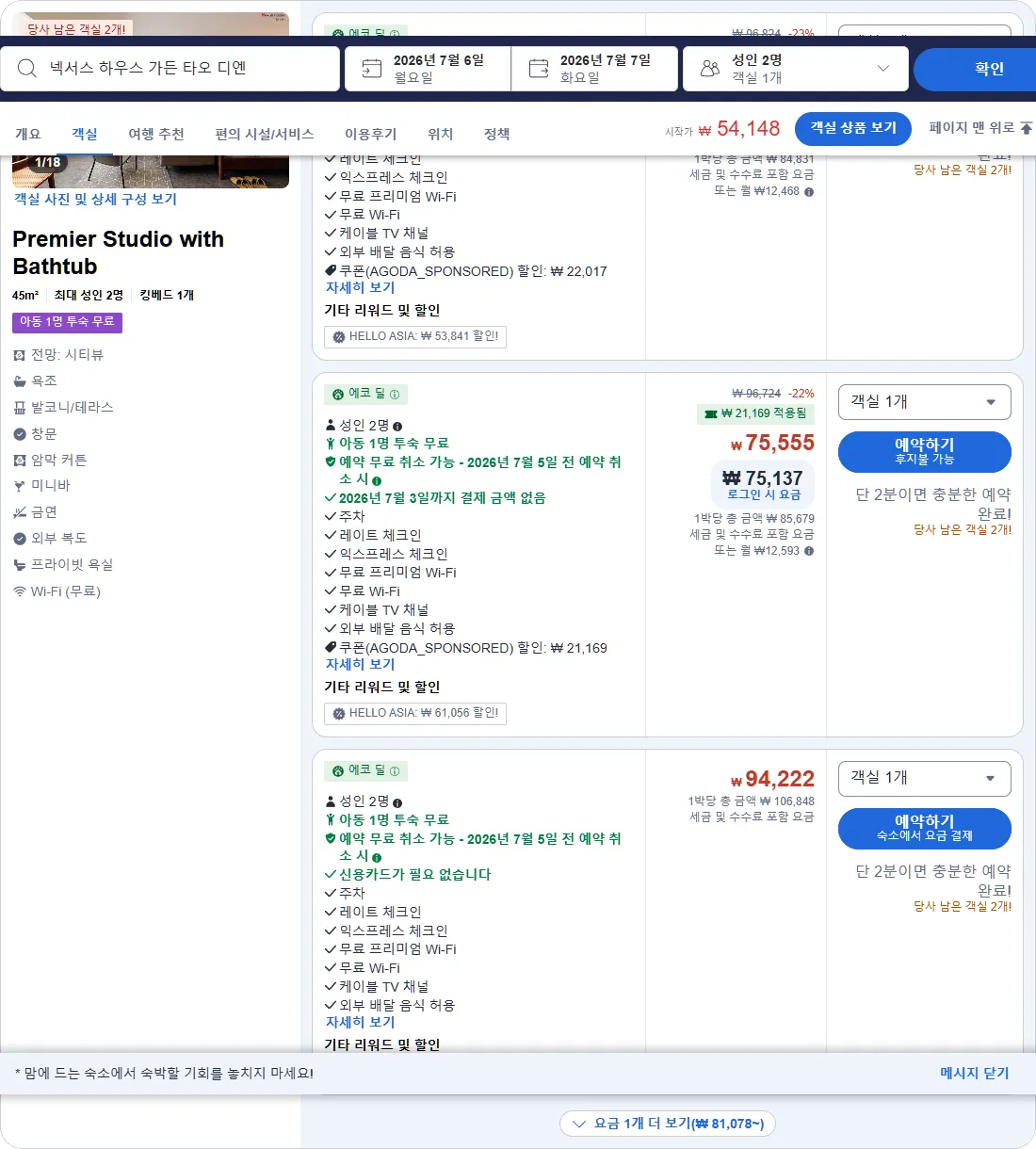Open the room photo thumbnail labeled 1/18
The image size is (1036, 1149).
pos(151,171)
